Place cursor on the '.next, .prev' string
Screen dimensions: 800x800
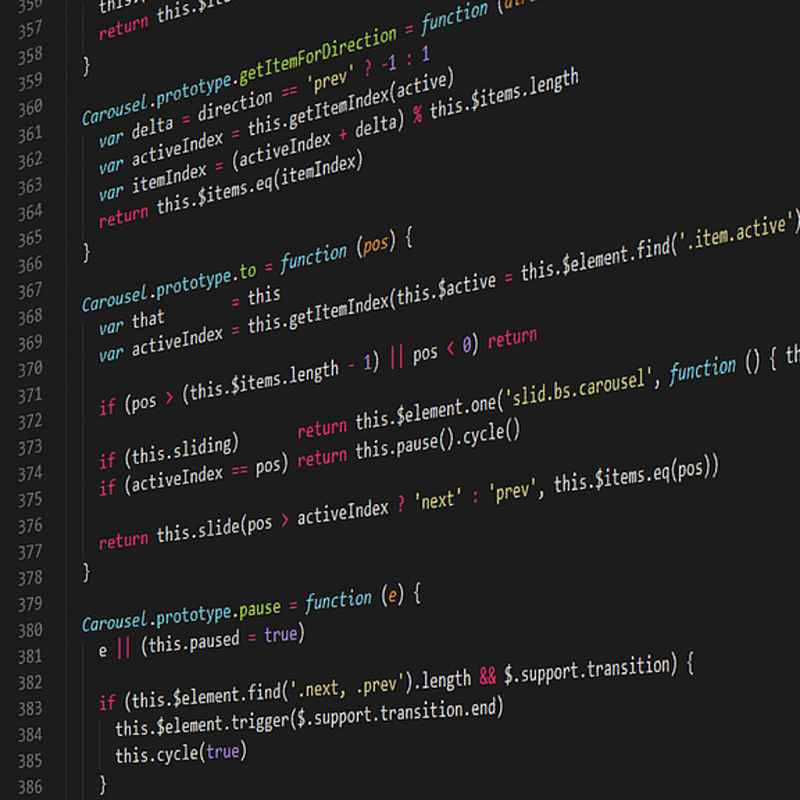point(351,688)
